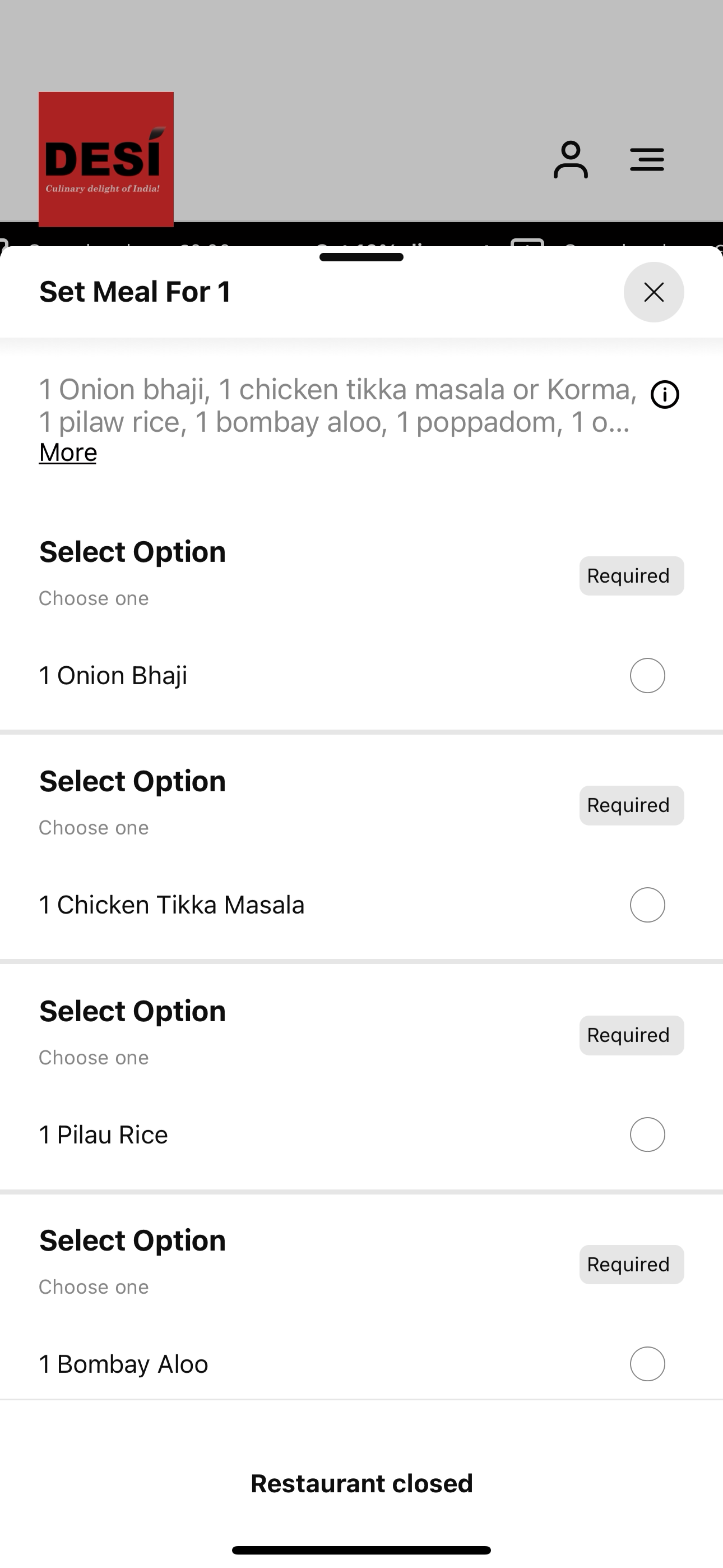Click the Required badge above Pilau Rice
723x1568 pixels.
point(631,1035)
